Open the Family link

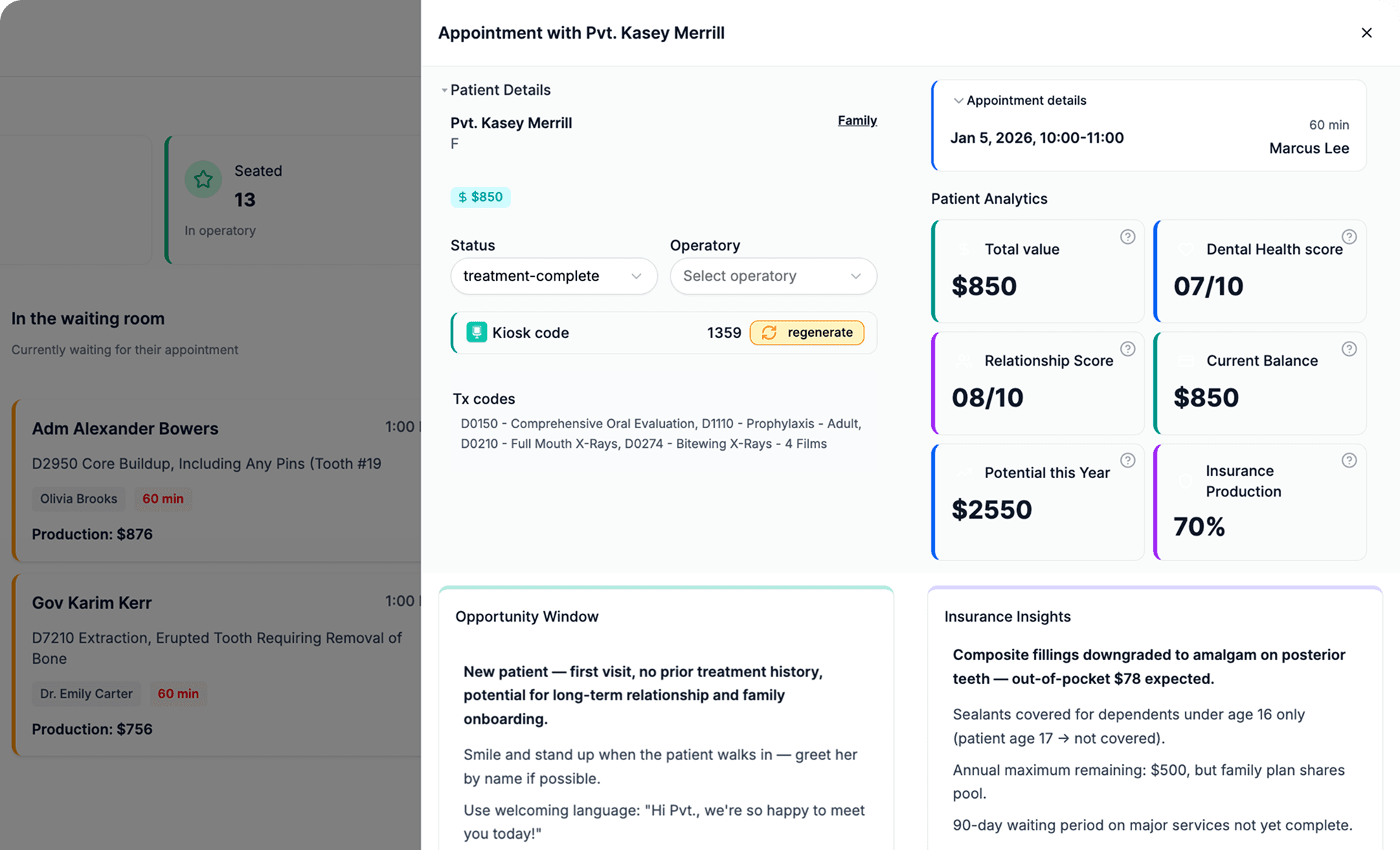click(x=857, y=120)
